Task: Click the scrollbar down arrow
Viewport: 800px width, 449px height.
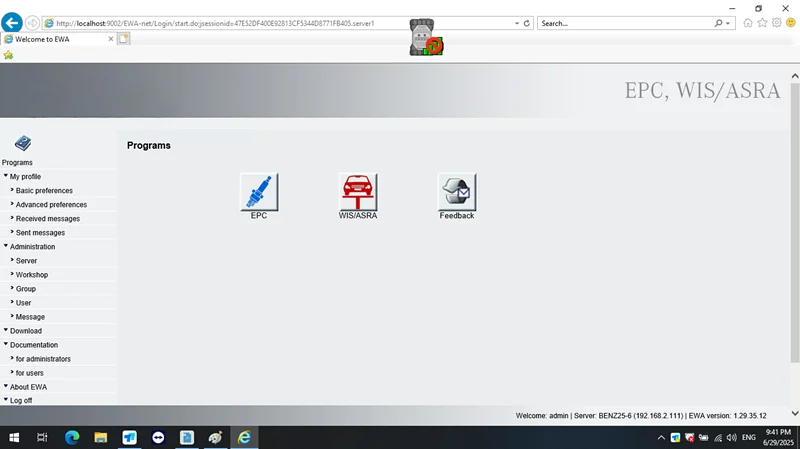Action: (795, 413)
